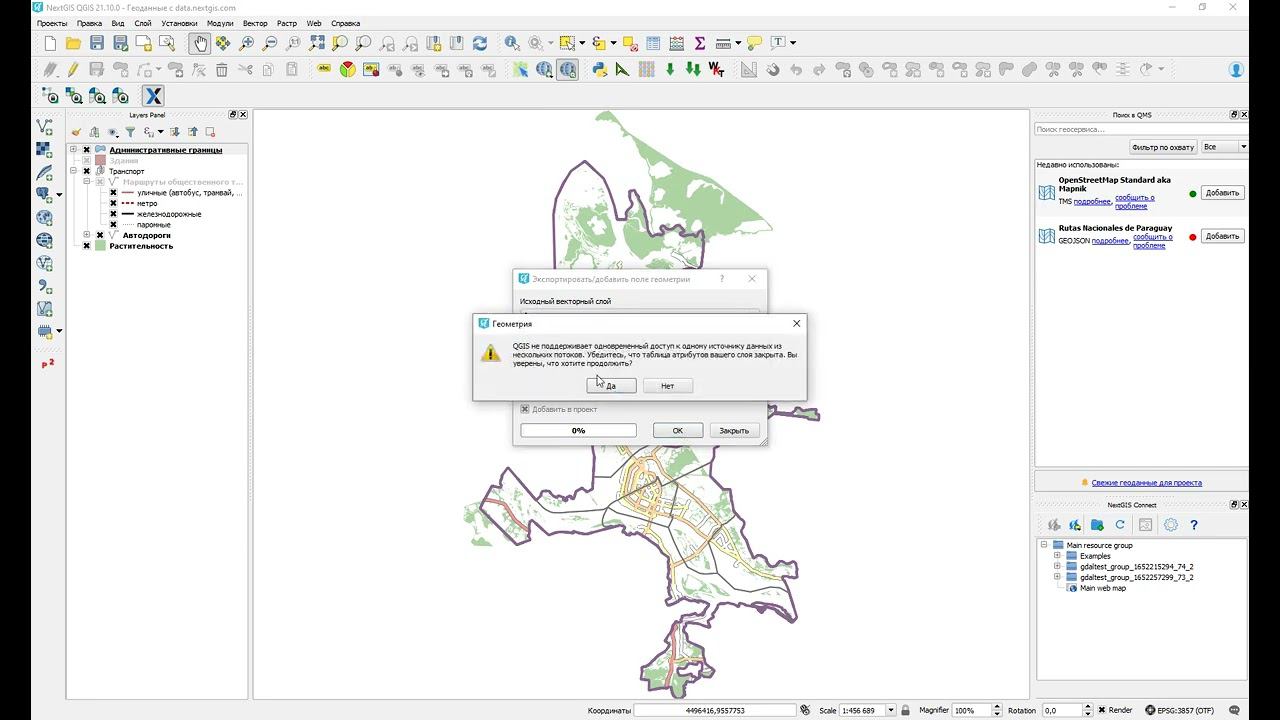Viewport: 1280px width, 720px height.
Task: Click the Поиск геосервиса search field
Action: (x=1141, y=129)
